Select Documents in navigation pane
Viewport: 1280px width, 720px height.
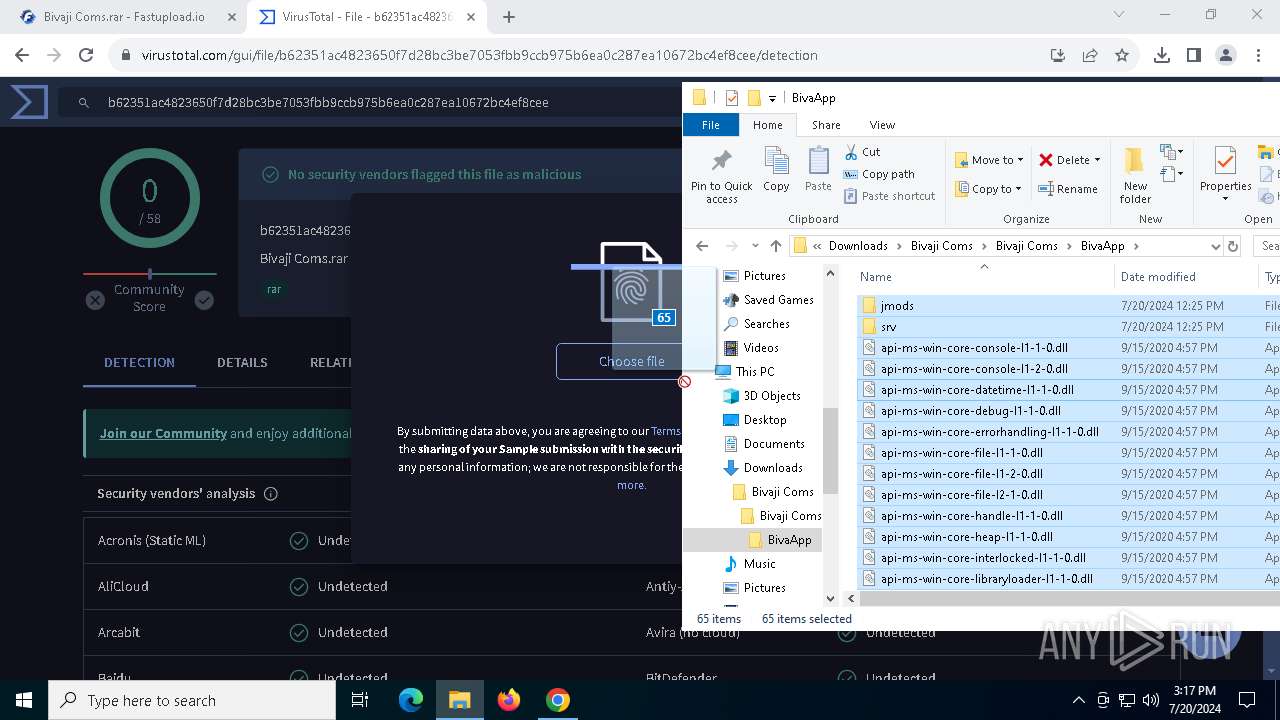coord(773,444)
